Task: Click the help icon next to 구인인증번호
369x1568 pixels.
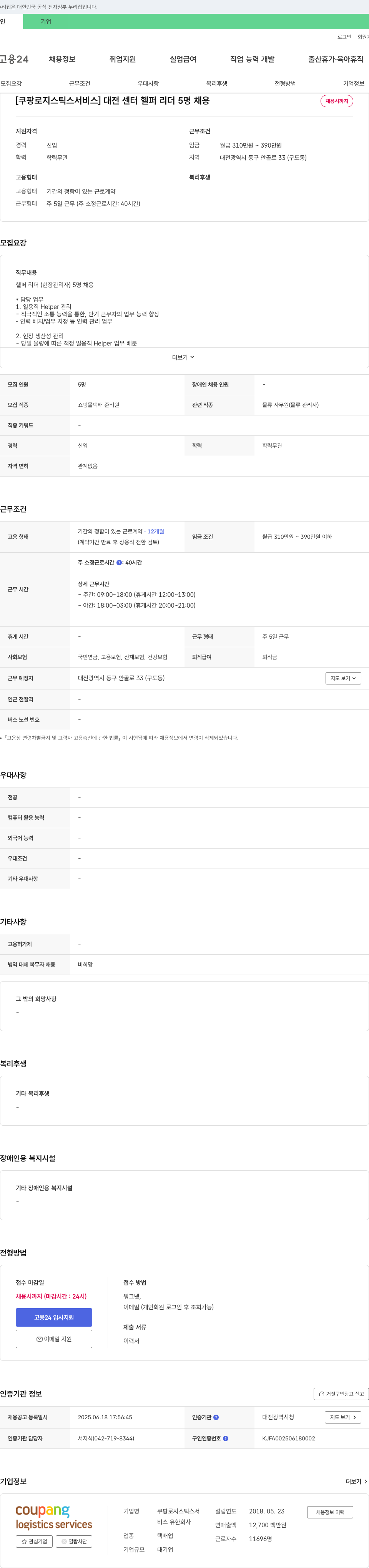Action: (x=226, y=1438)
